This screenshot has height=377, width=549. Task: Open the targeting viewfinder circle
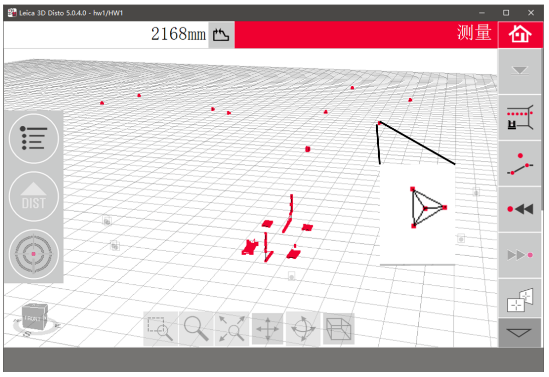[x=34, y=254]
